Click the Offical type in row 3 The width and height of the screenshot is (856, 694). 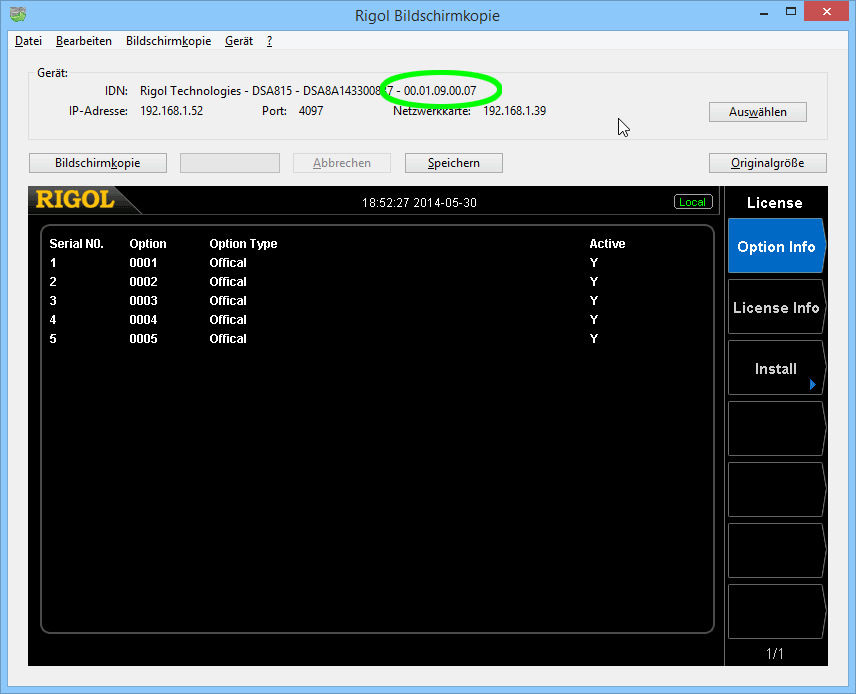point(228,301)
